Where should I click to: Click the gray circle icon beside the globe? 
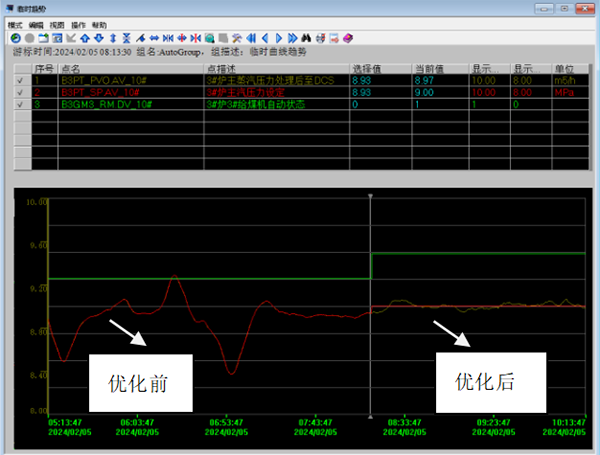coord(27,38)
